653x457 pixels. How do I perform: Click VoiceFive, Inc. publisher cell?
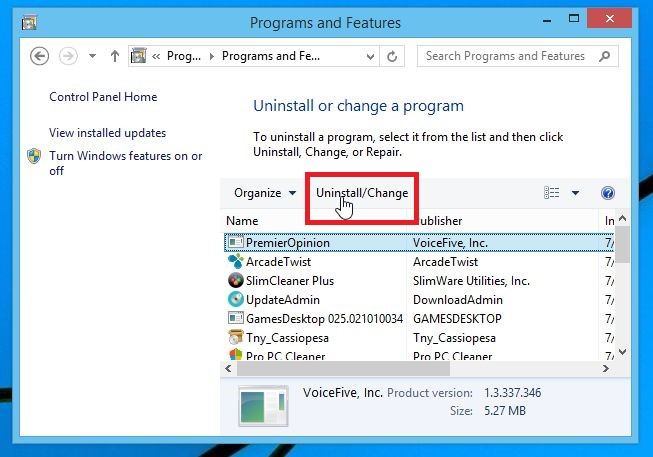(450, 243)
